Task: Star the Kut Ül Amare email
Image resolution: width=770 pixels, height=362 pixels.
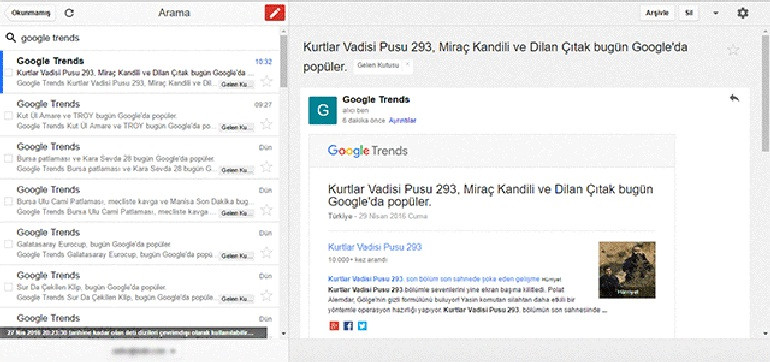Action: point(266,124)
